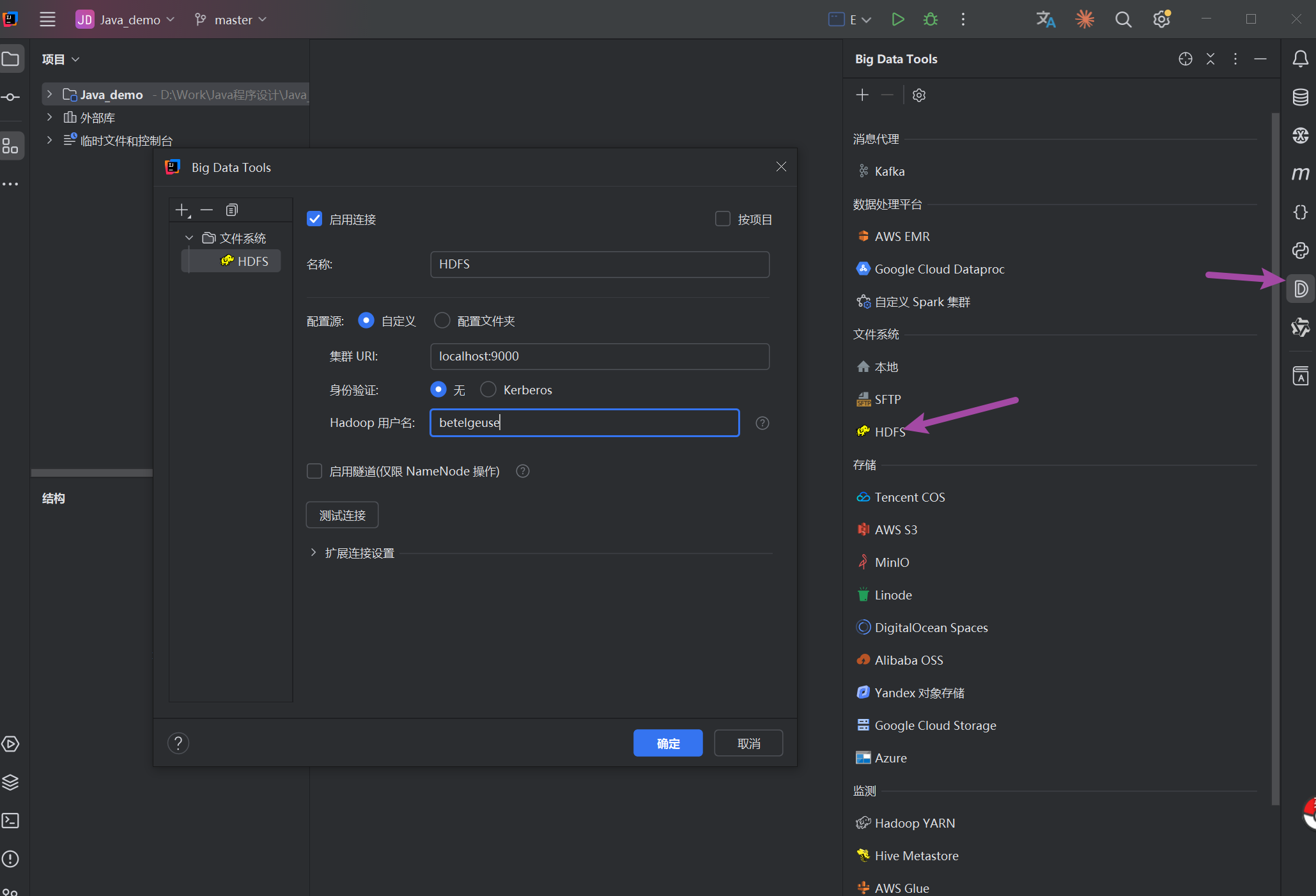
Task: Open the Maven tool window icon
Action: [x=1300, y=174]
